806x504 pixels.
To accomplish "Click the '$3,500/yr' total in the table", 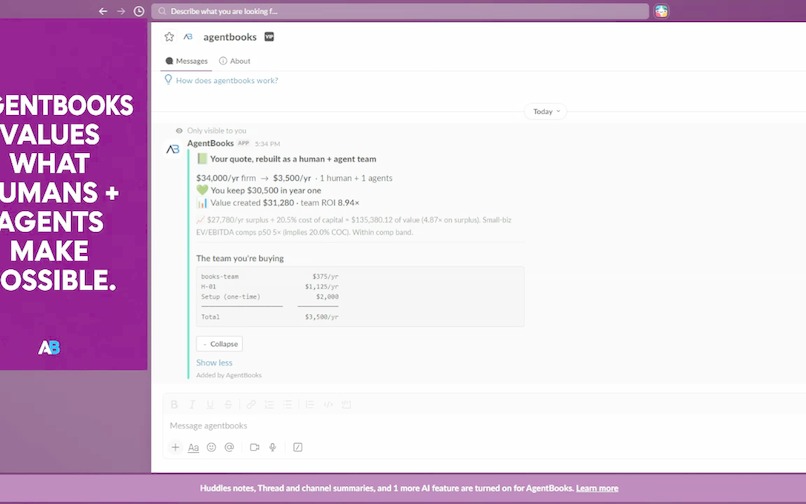I will 322,317.
